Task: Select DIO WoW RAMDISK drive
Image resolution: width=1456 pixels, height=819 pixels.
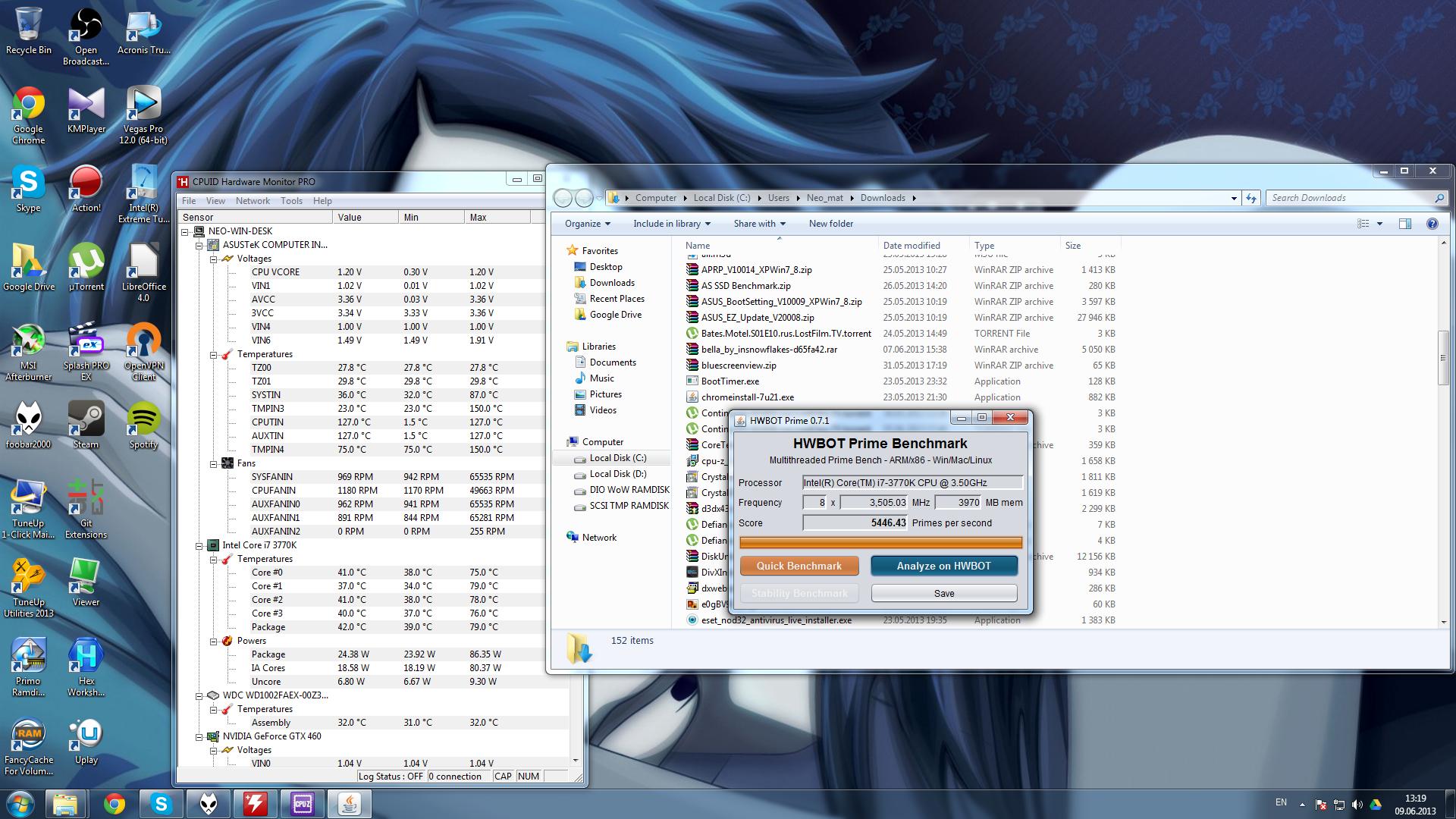Action: pos(629,490)
